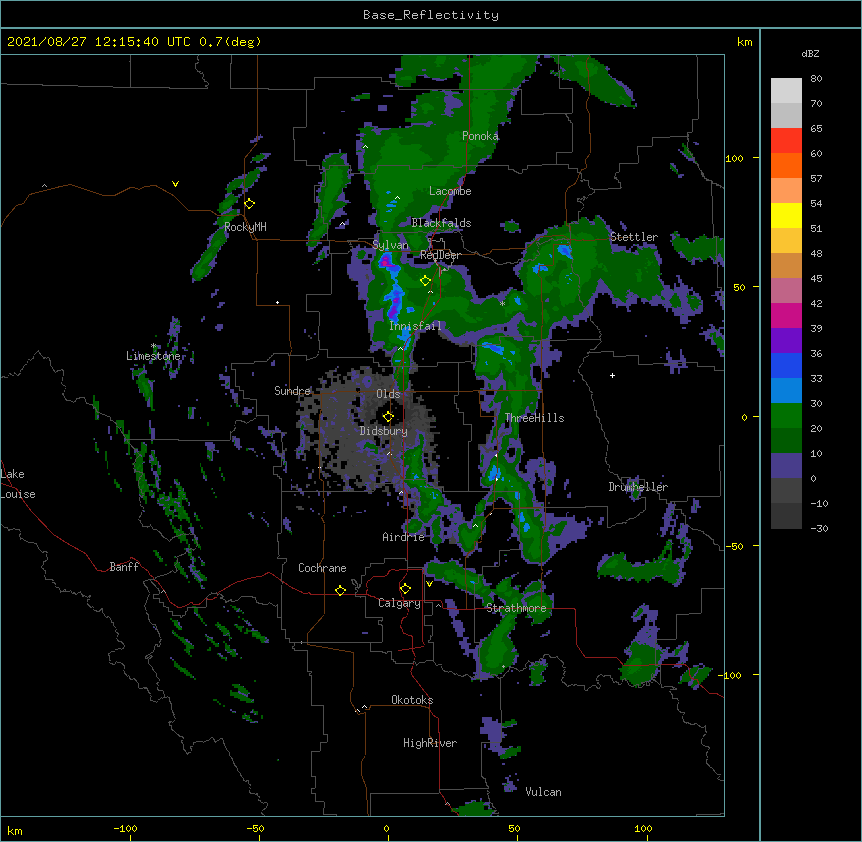Click the Vulcan town label
Screen dimensions: 862x842
click(x=543, y=792)
